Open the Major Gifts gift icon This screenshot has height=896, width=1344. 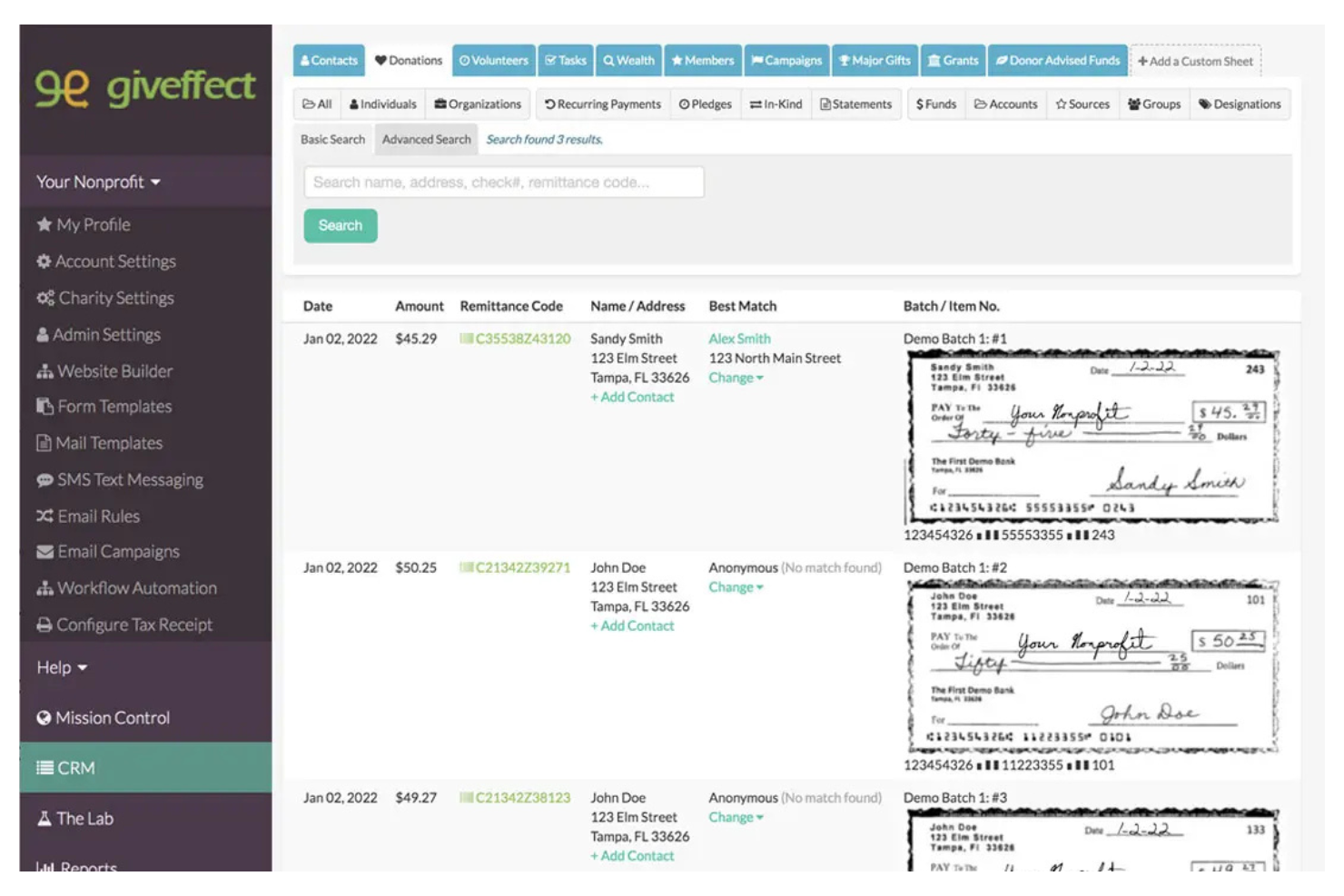(845, 60)
